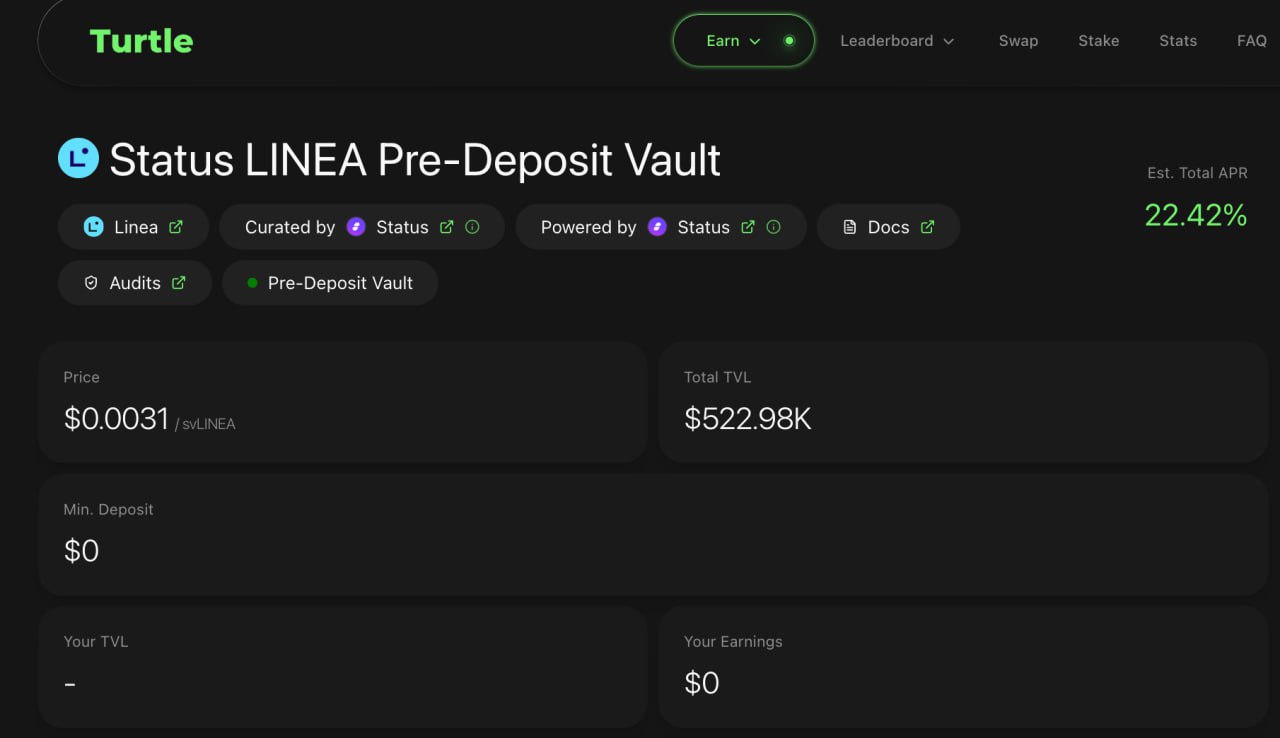
Task: Open external link icon on Audits chip
Action: coord(179,283)
